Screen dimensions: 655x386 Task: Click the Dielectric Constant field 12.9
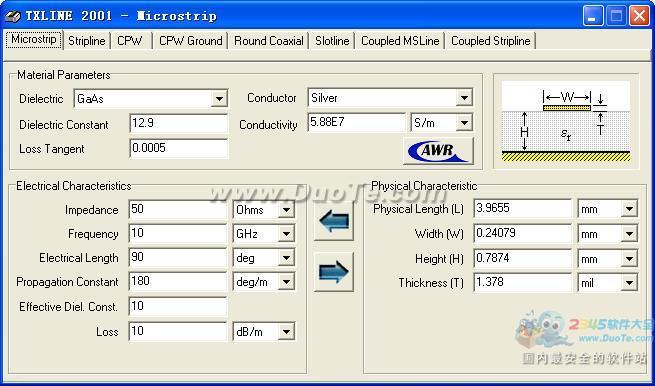pos(179,124)
